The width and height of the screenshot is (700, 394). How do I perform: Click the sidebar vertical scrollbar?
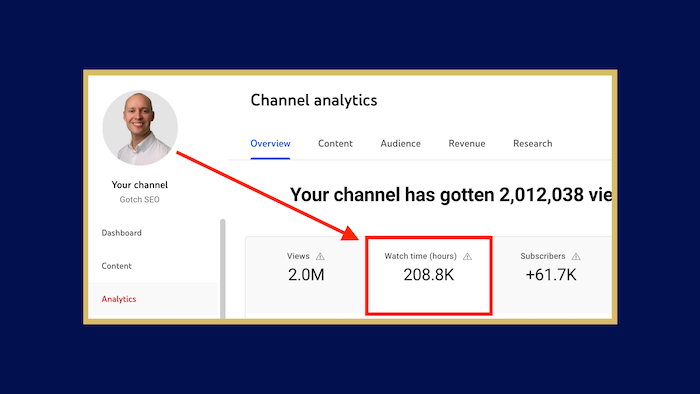[x=223, y=269]
